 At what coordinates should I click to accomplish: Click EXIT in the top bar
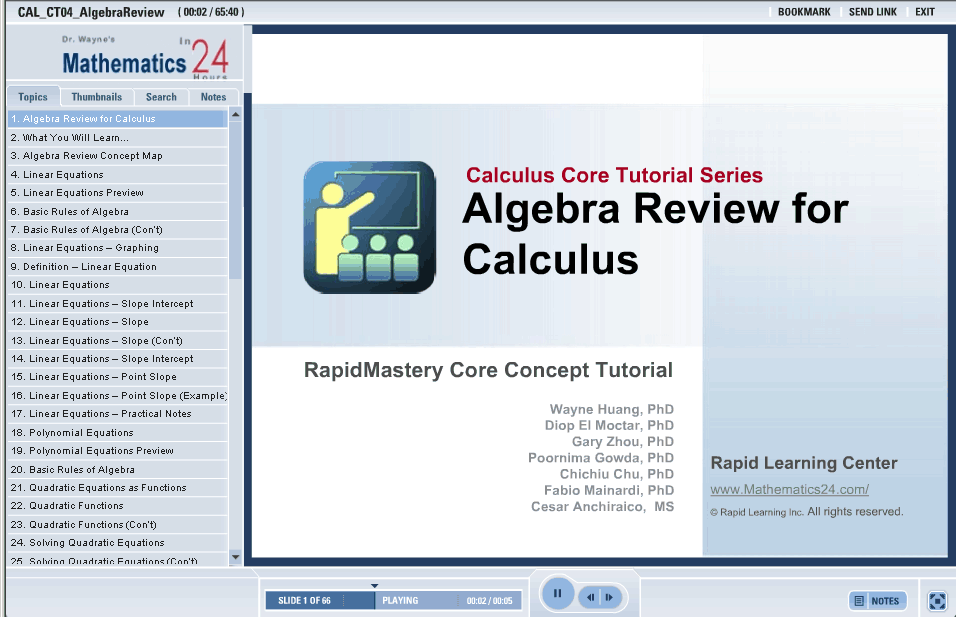coord(924,12)
